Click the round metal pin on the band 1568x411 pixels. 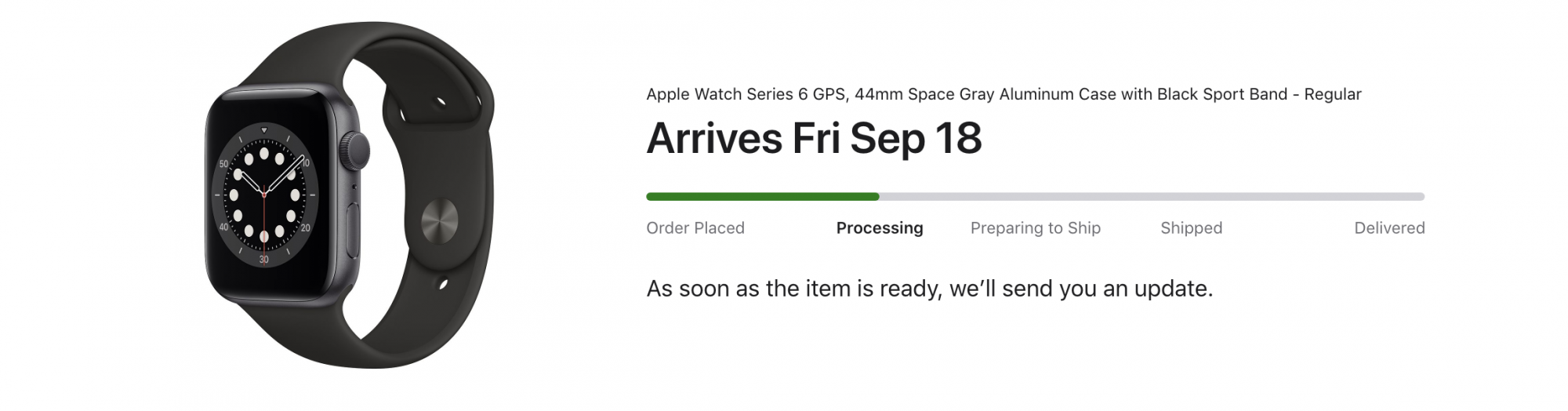click(x=441, y=219)
